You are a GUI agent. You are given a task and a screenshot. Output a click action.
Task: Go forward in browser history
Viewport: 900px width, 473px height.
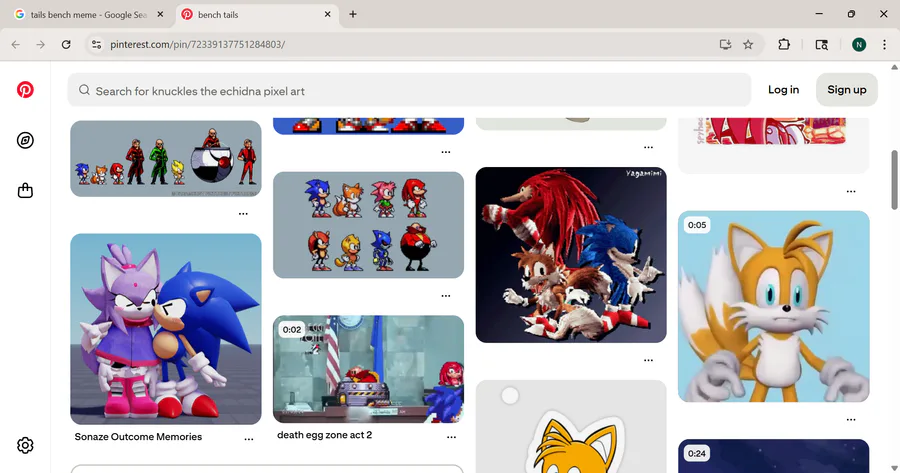(40, 44)
